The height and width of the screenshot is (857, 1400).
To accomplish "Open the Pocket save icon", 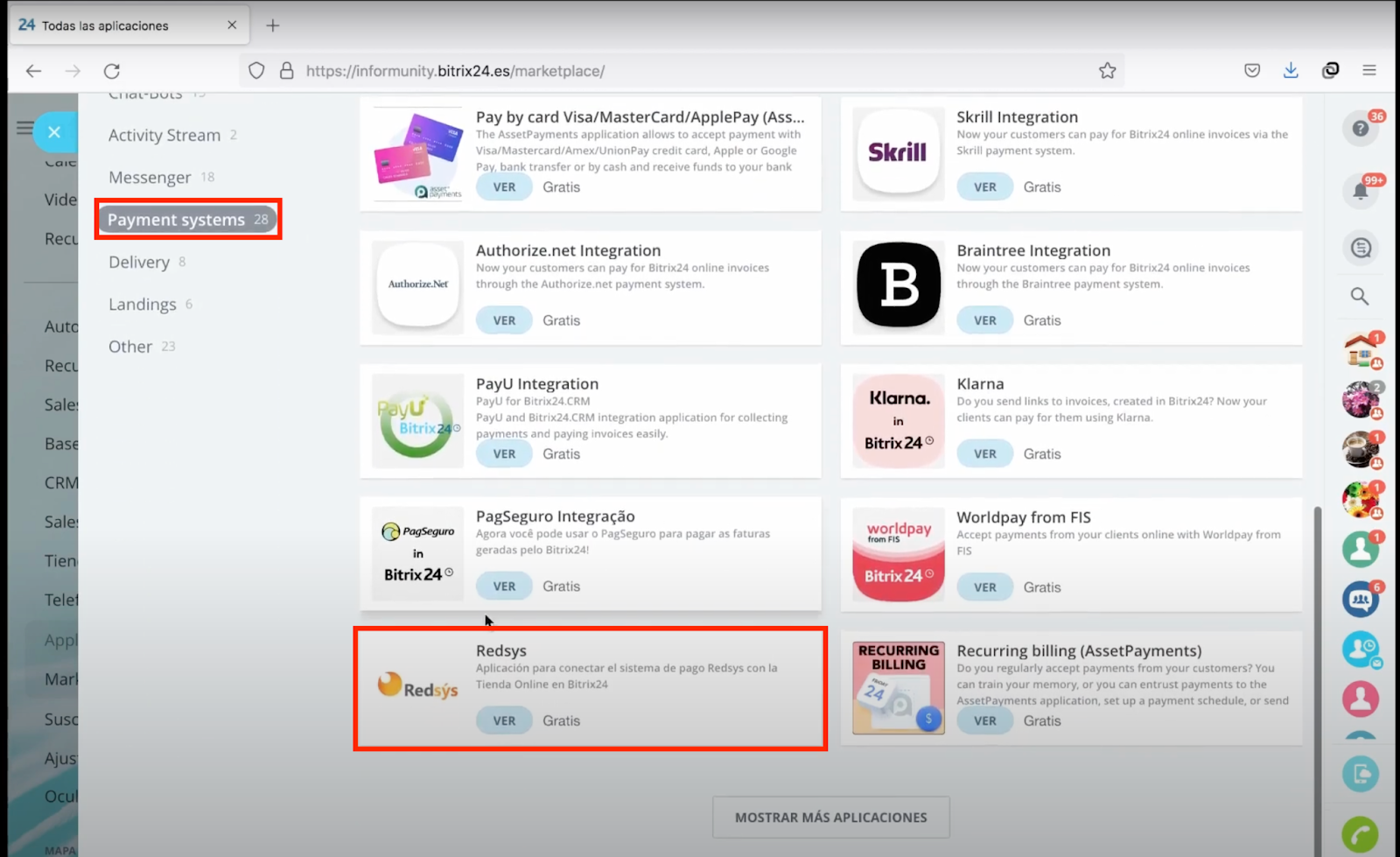I will tap(1252, 71).
